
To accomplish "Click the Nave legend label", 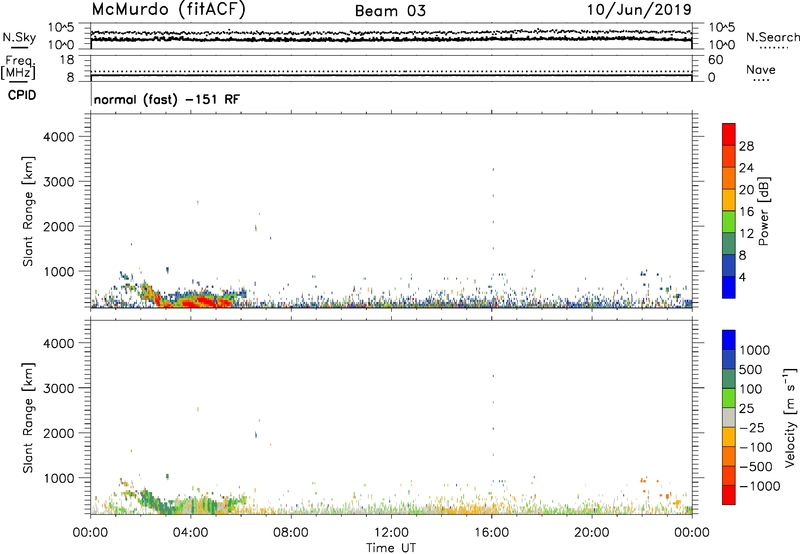I will pos(761,70).
